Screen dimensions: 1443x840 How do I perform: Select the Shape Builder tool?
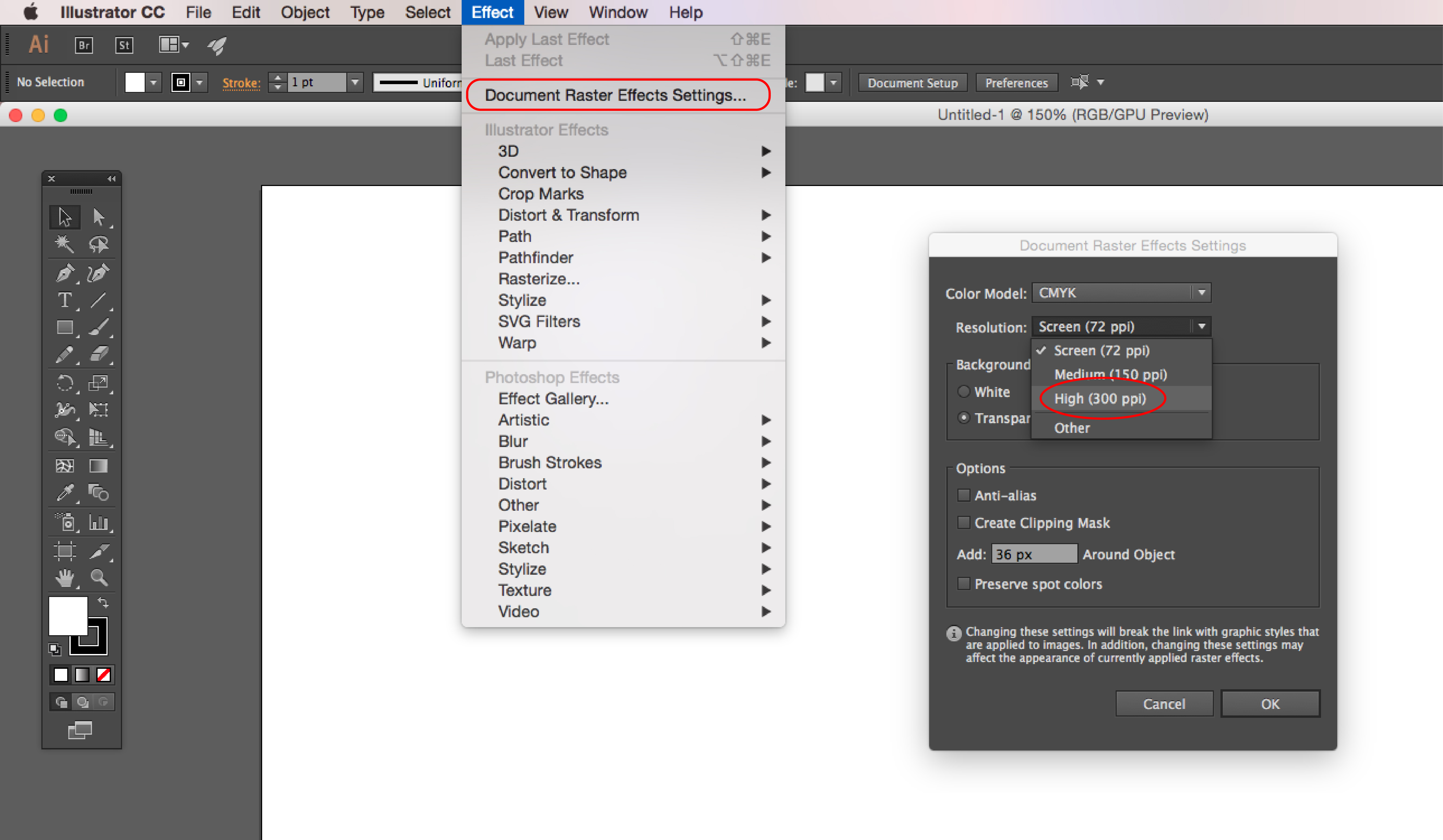tap(65, 437)
